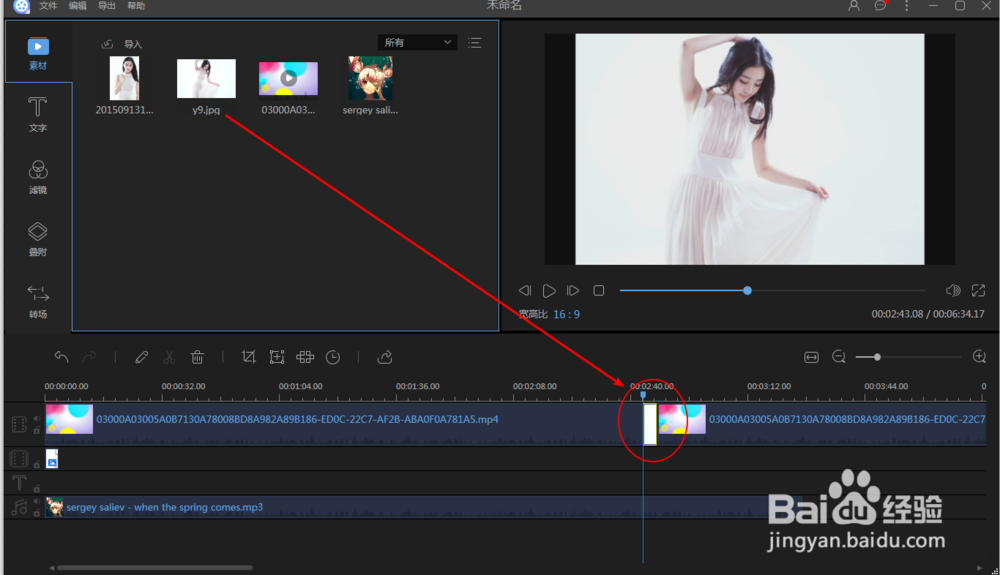
Task: Select the overlay track image clip
Action: coord(52,459)
